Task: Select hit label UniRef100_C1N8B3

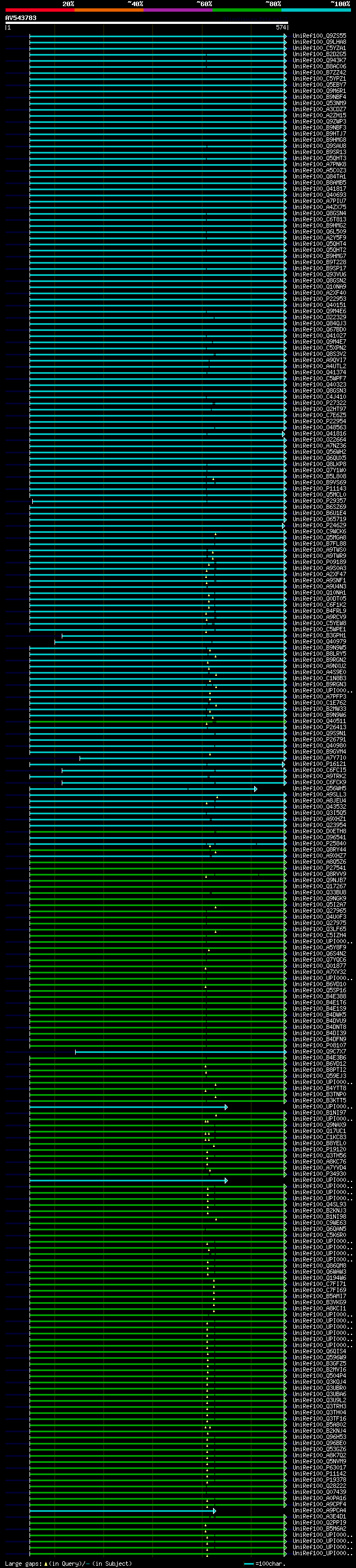Action: tap(319, 678)
